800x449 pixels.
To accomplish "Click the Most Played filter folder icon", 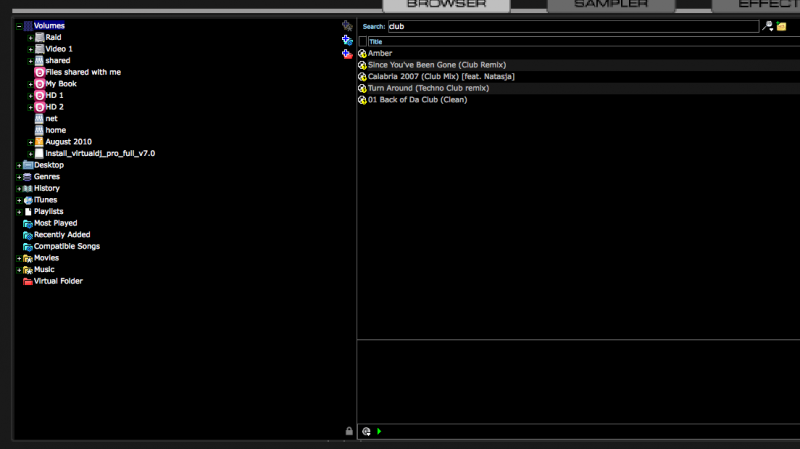I will [x=28, y=223].
